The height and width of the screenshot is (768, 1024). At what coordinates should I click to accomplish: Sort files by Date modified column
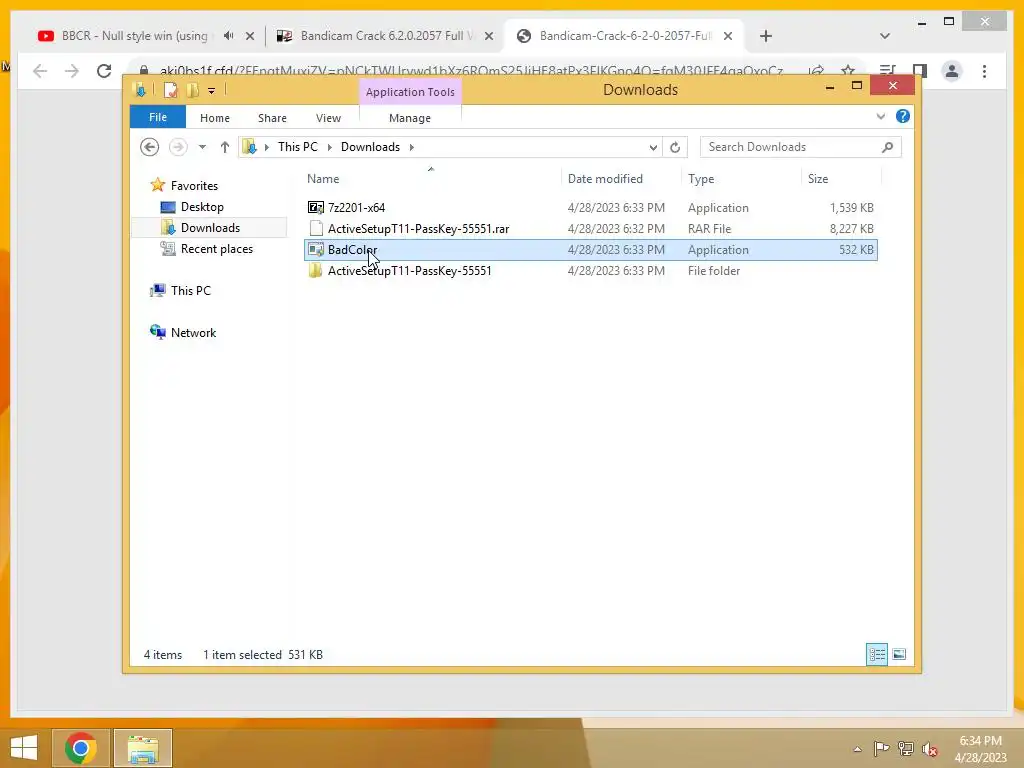point(605,179)
